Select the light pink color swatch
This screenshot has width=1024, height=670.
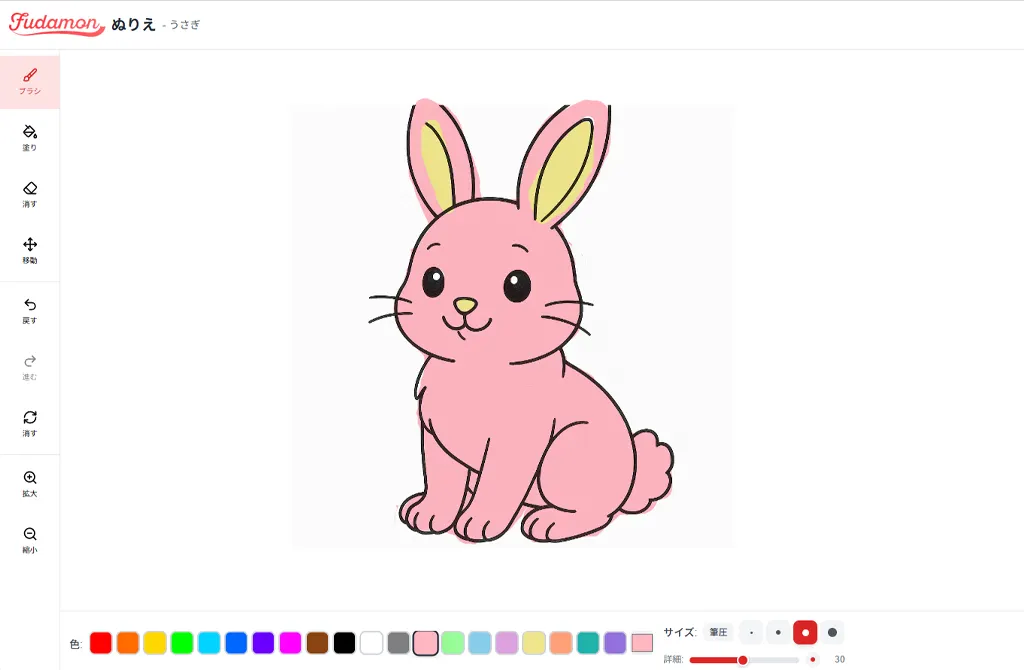(425, 643)
